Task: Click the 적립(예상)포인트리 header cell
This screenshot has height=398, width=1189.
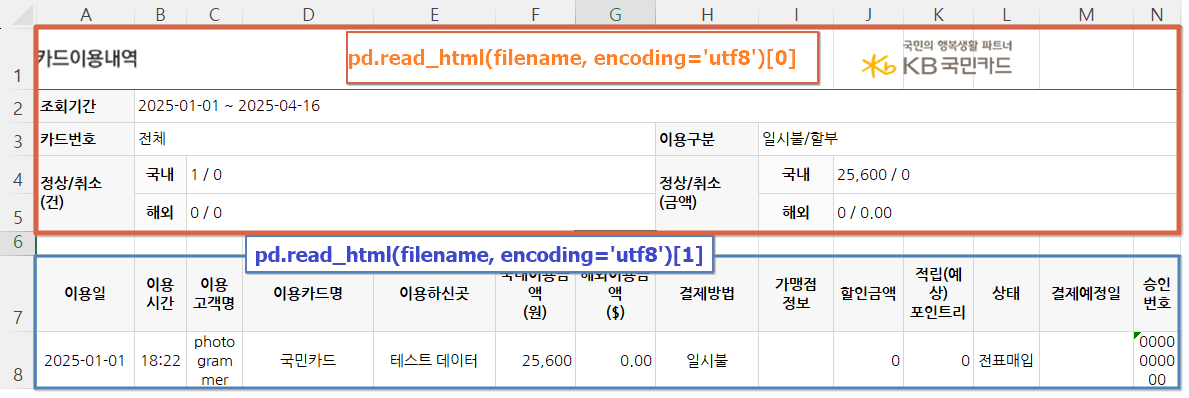Action: tap(939, 294)
